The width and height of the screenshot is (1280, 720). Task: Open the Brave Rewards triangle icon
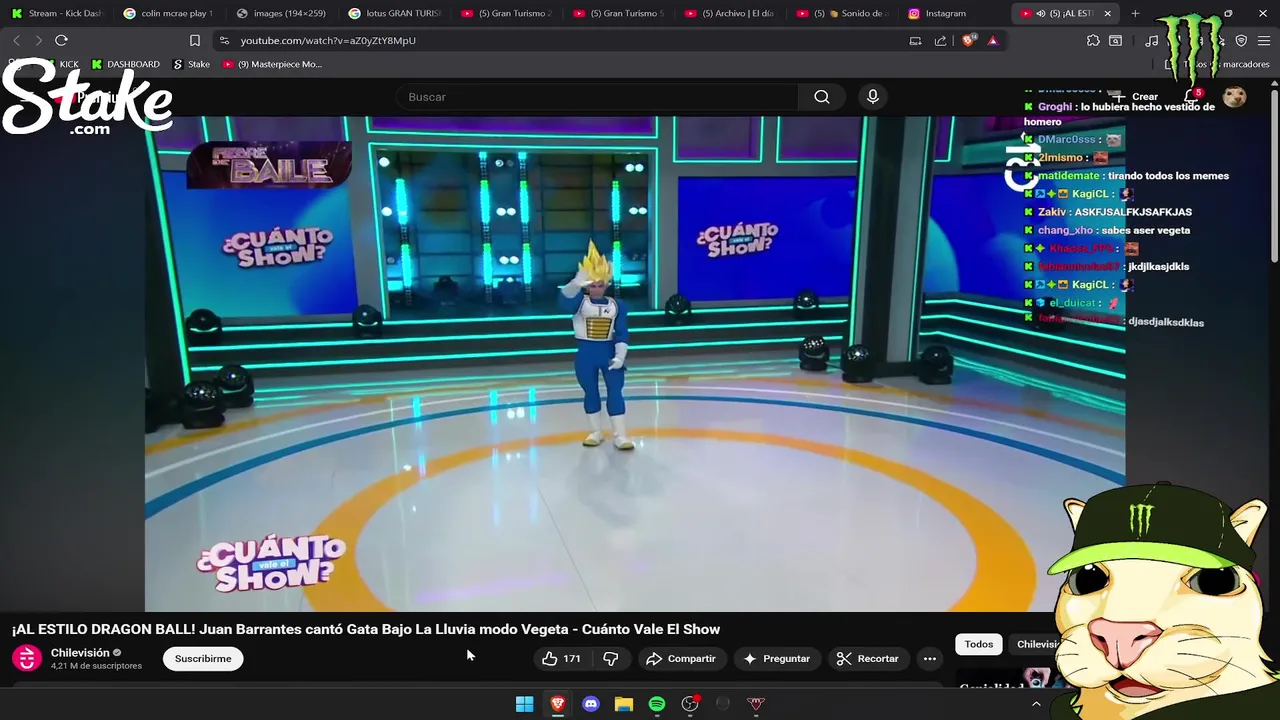[992, 40]
